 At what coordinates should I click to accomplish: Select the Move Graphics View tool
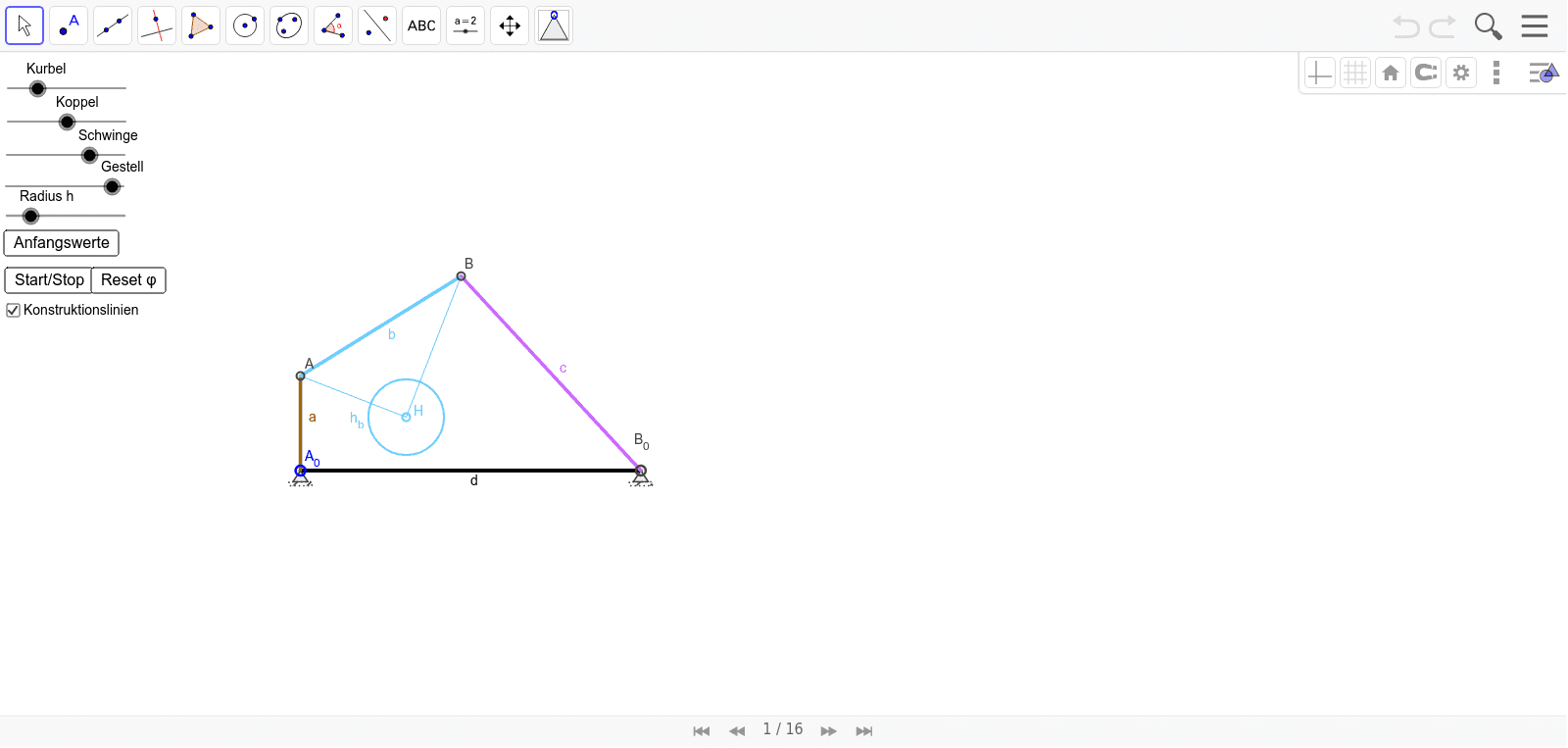point(510,25)
